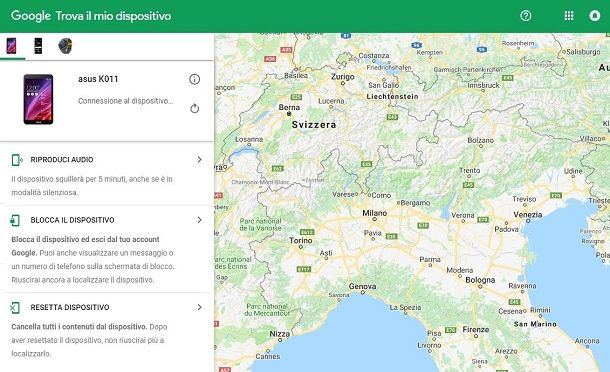
Task: Click the Google Trova il mio dispositivo logo
Action: pos(91,16)
